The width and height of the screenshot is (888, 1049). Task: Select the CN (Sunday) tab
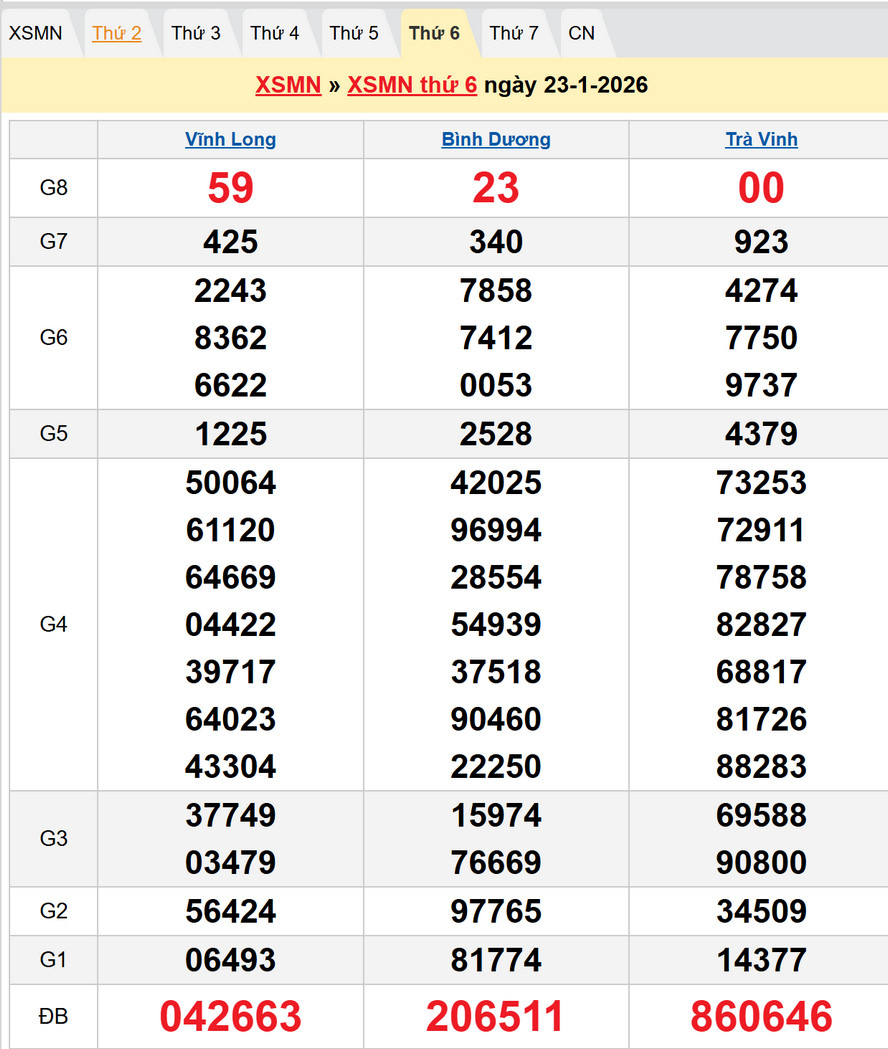(x=581, y=33)
